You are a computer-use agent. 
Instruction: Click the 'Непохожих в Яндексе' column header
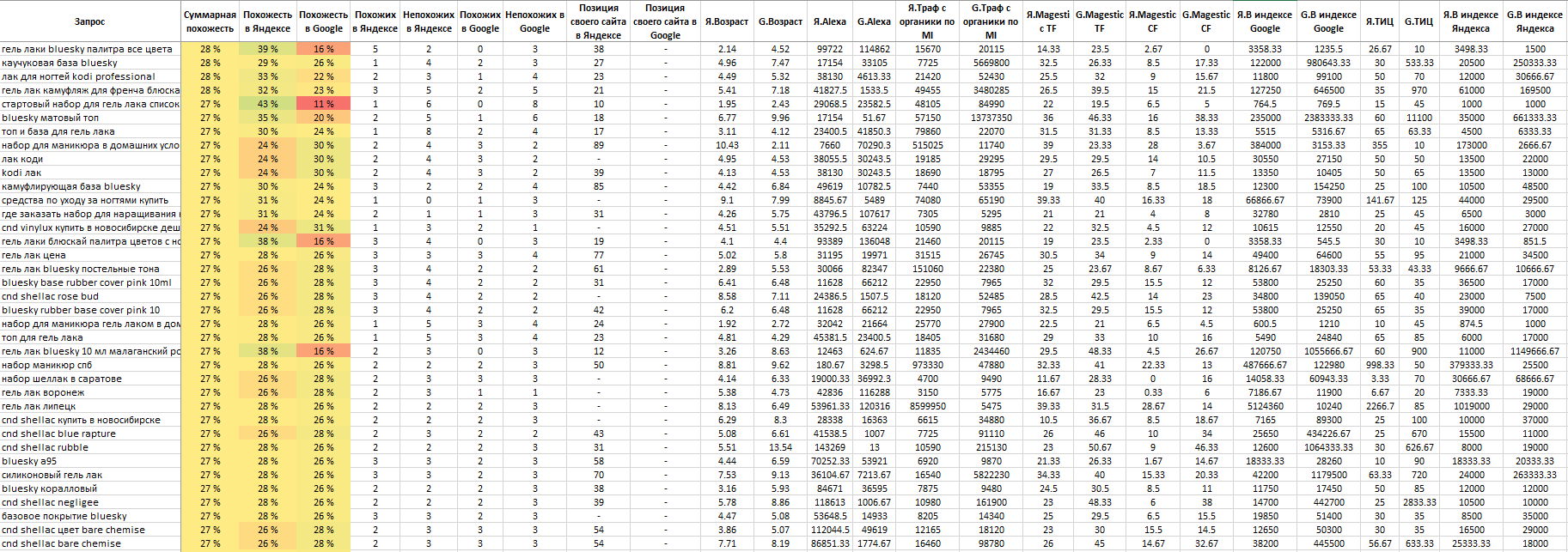pos(429,21)
